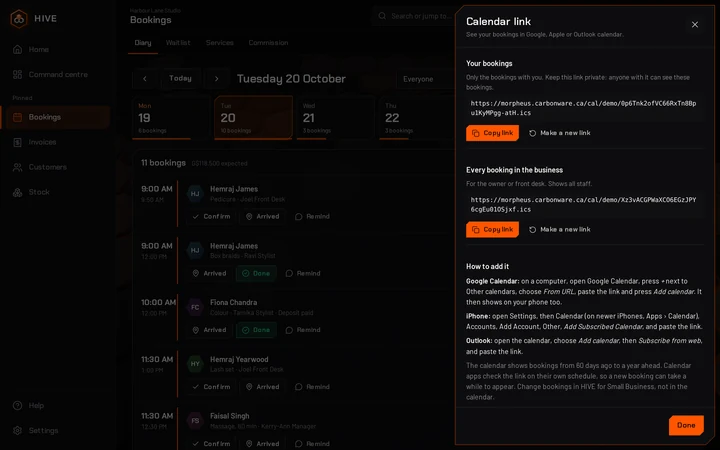Switch to the Waitlist tab
Viewport: 720px width, 450px height.
tap(178, 43)
